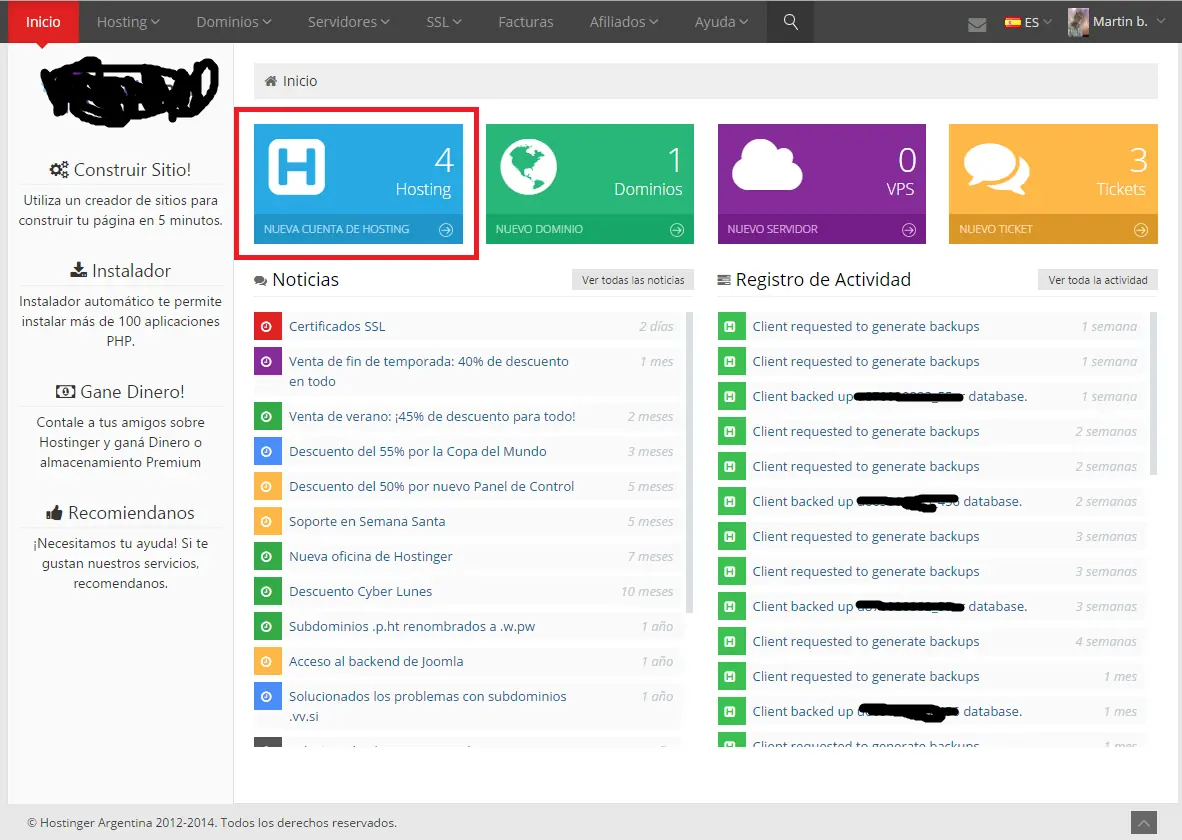The image size is (1182, 840).
Task: Open the Certificados SSL news article
Action: point(337,326)
